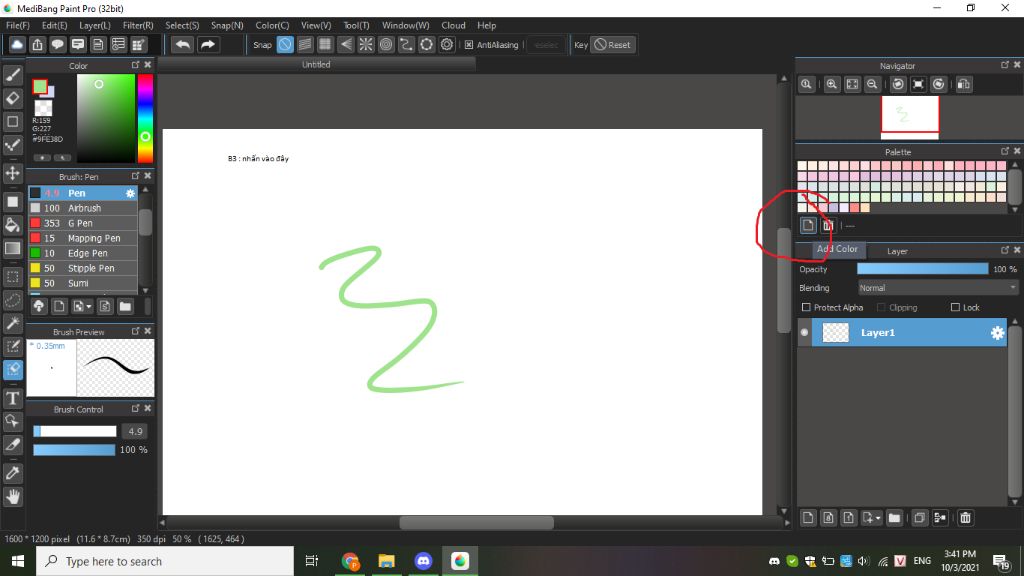This screenshot has width=1024, height=576.
Task: Add new layer in Layer panel
Action: tap(808, 518)
